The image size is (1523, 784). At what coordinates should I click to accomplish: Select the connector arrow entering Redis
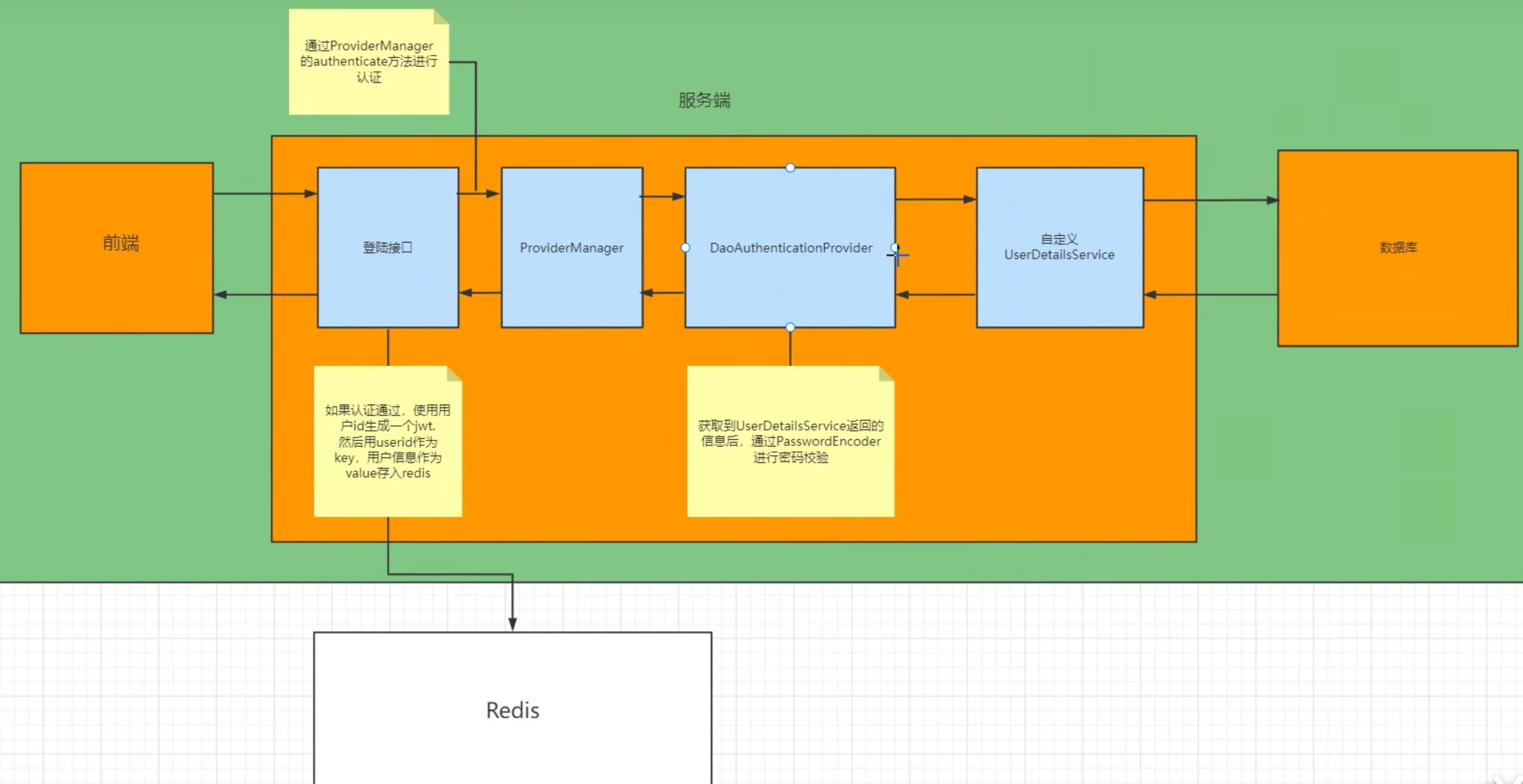[512, 603]
